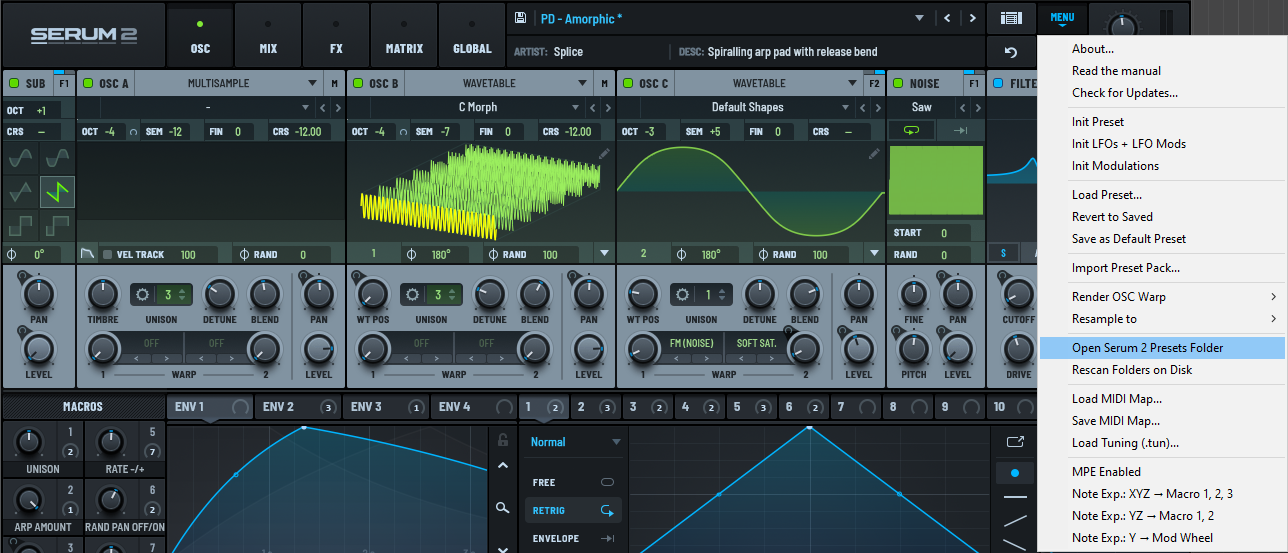Click the filter CUTOFF knob
The image size is (1288, 553).
point(1018,294)
